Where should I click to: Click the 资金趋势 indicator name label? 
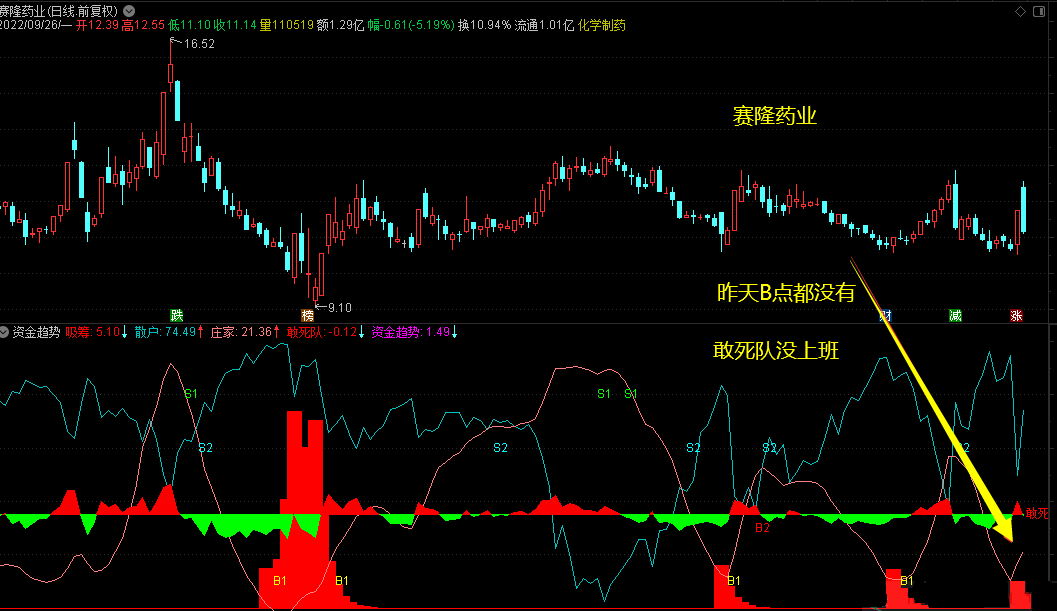[36, 332]
